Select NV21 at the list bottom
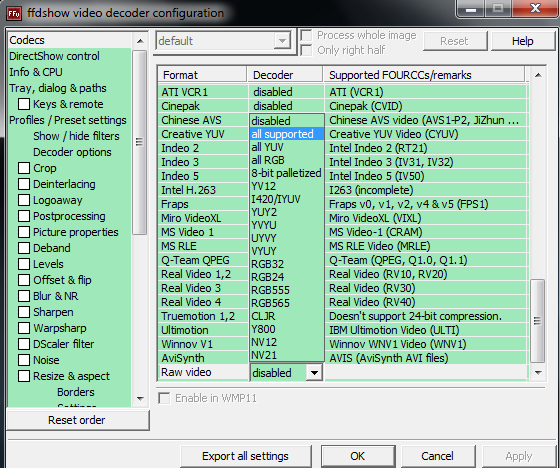The width and height of the screenshot is (560, 468). pyautogui.click(x=287, y=355)
